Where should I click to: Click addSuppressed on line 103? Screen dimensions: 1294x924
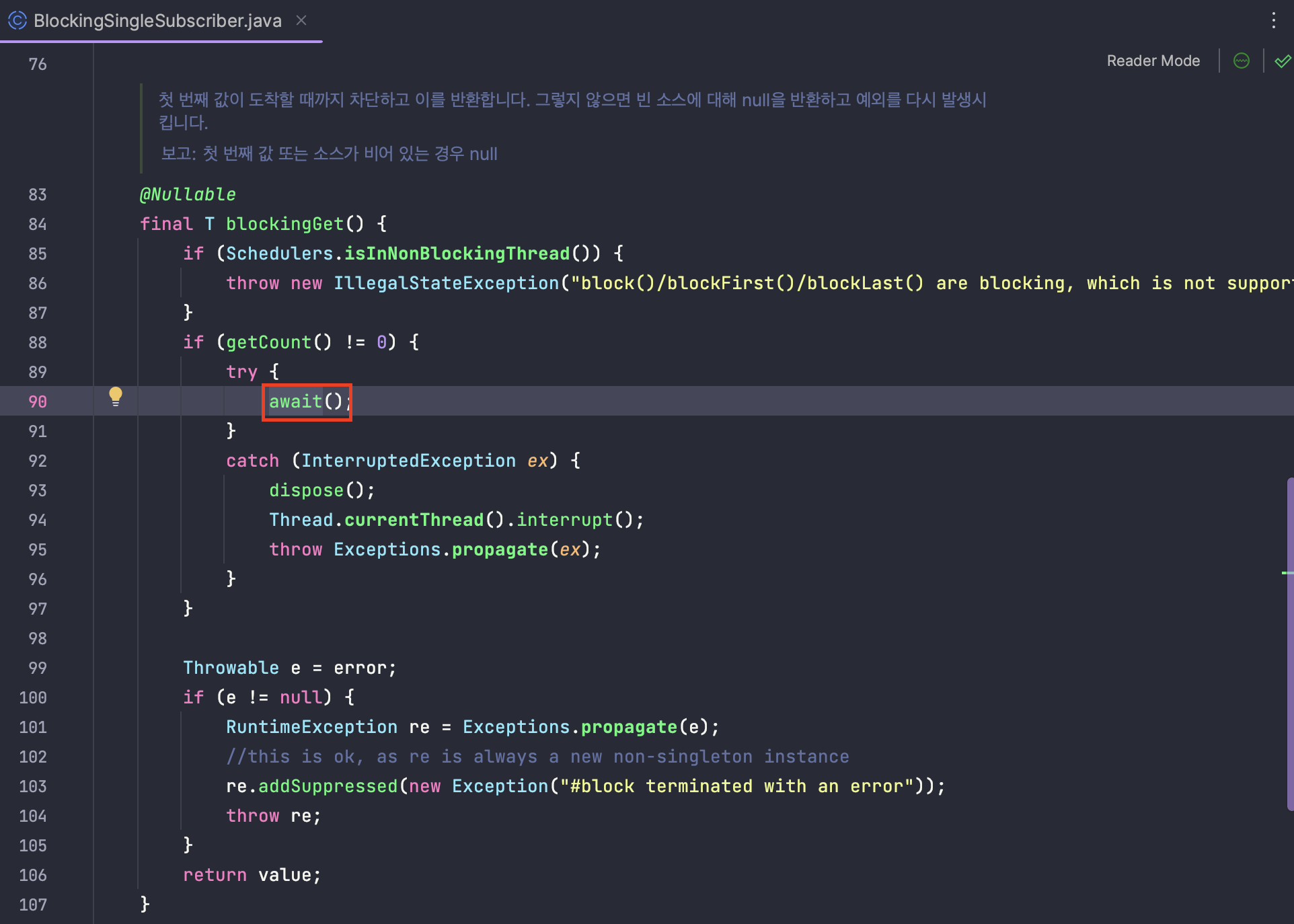click(x=328, y=787)
